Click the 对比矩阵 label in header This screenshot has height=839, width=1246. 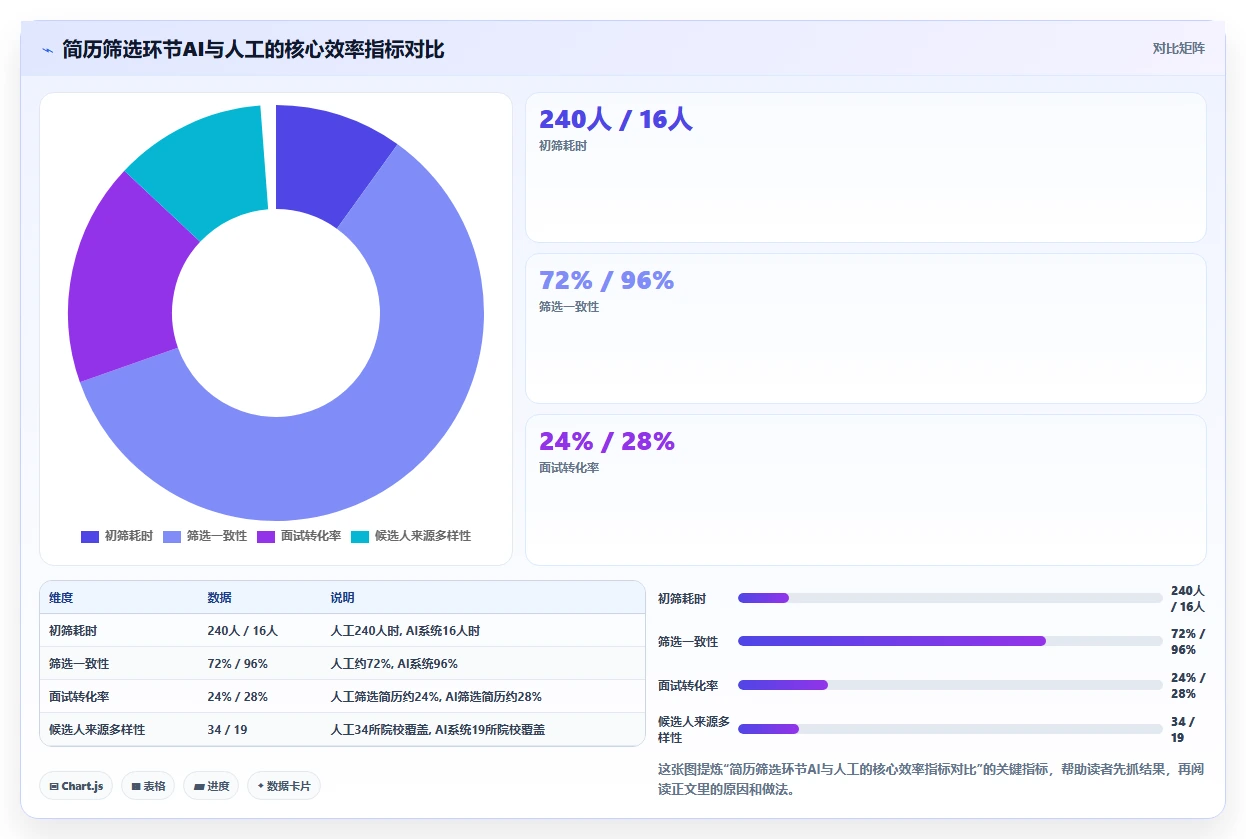pyautogui.click(x=1179, y=49)
